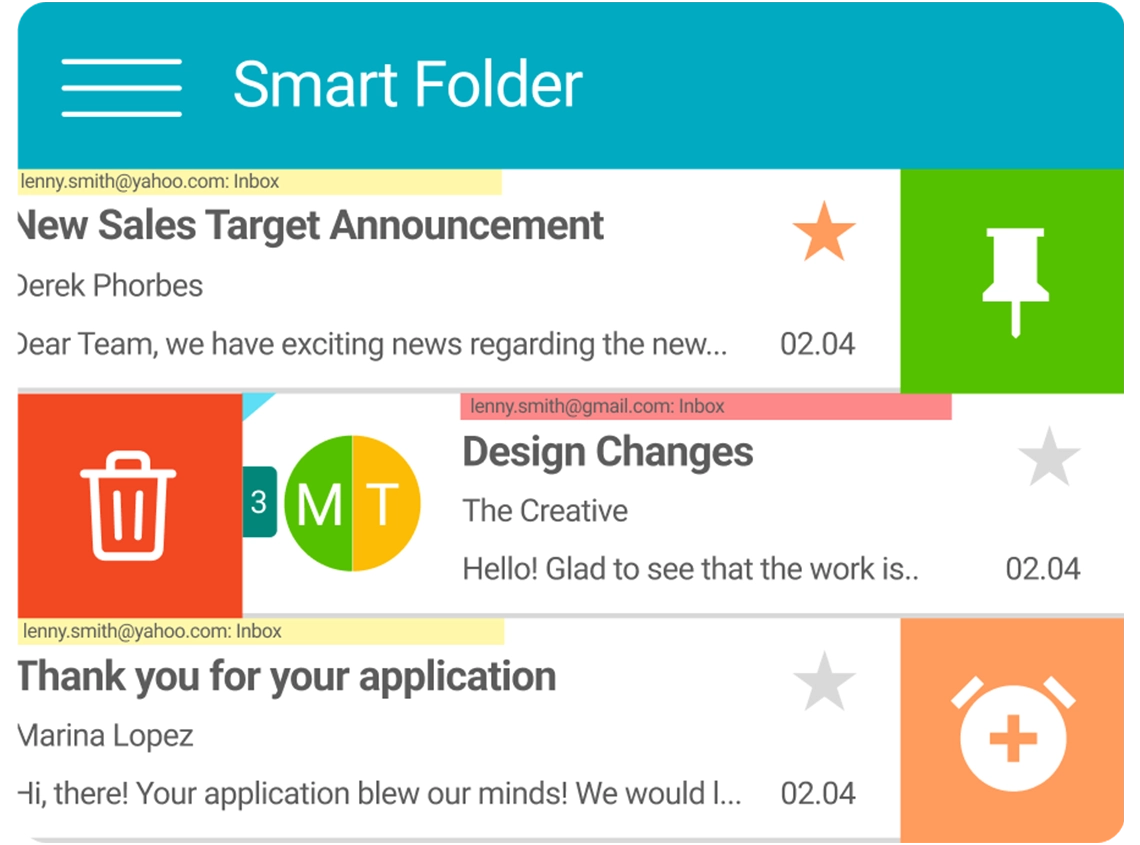
Task: Click the pink lenny.smith@gmail.com Inbox label
Action: tap(705, 406)
